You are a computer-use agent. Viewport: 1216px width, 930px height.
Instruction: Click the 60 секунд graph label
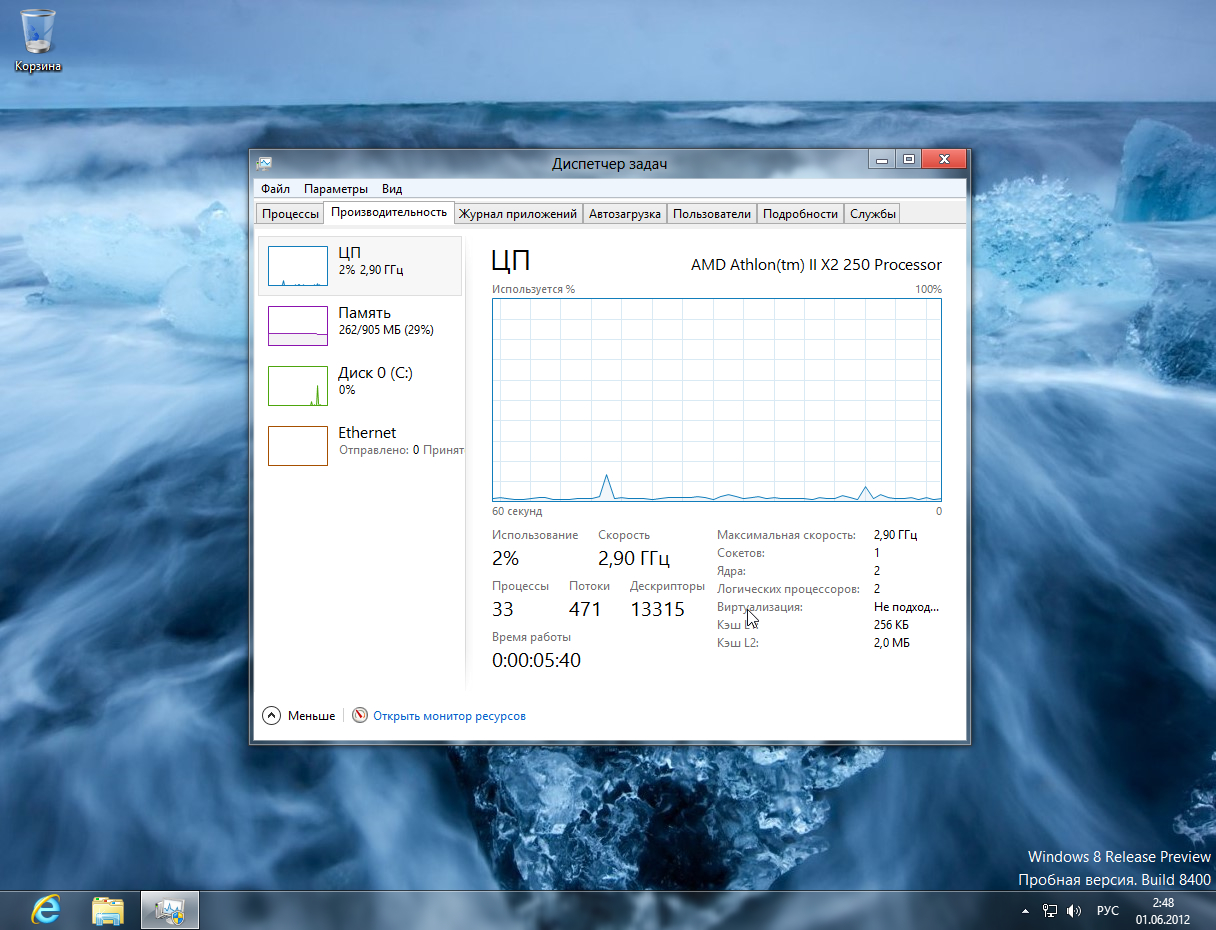[517, 511]
